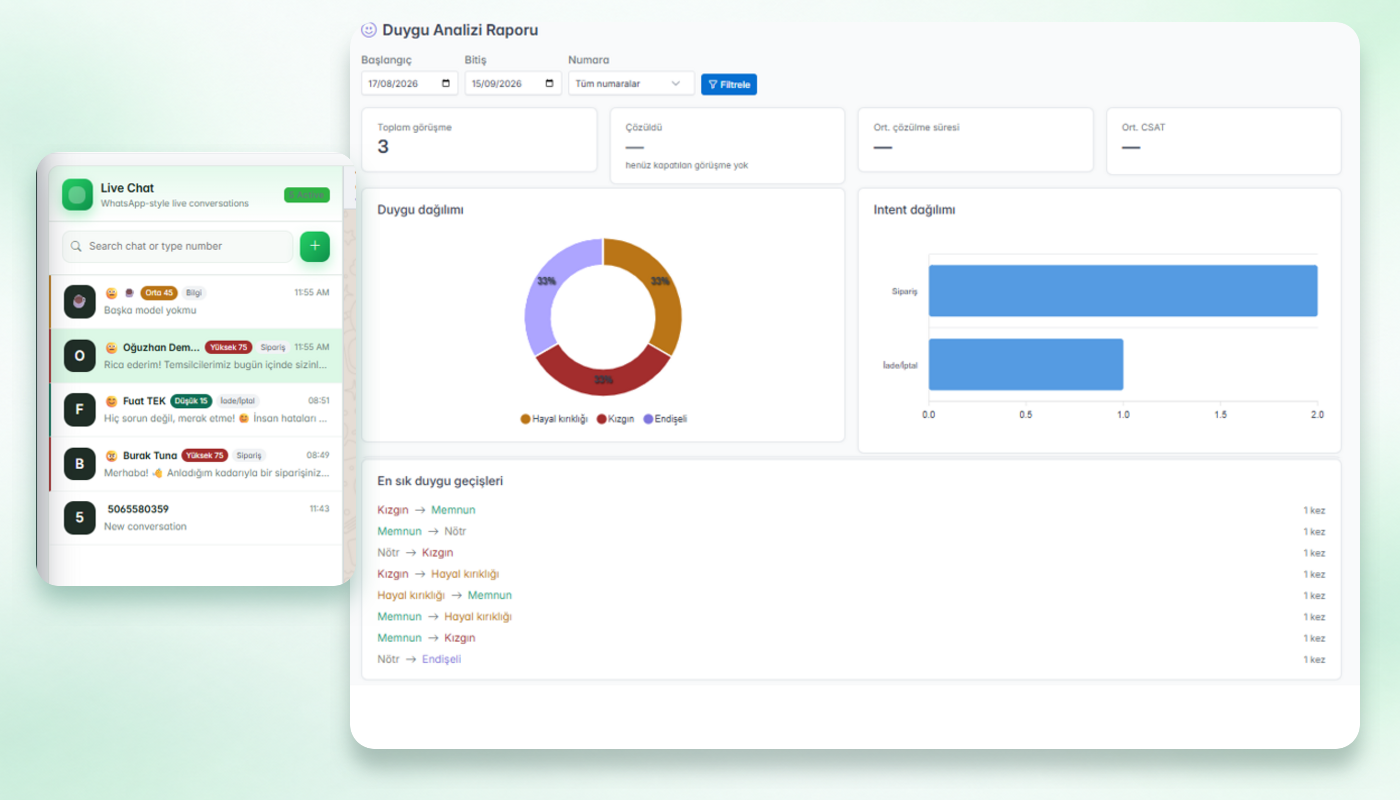Click the Sipariş bar in Intent dağılımı
Screen dimensions: 1400x800
point(1123,291)
